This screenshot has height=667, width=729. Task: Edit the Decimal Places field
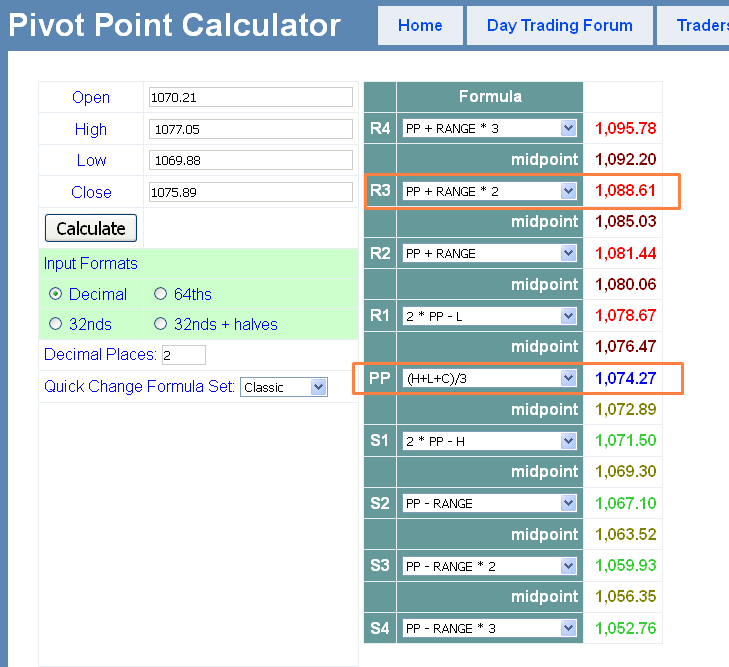(183, 355)
